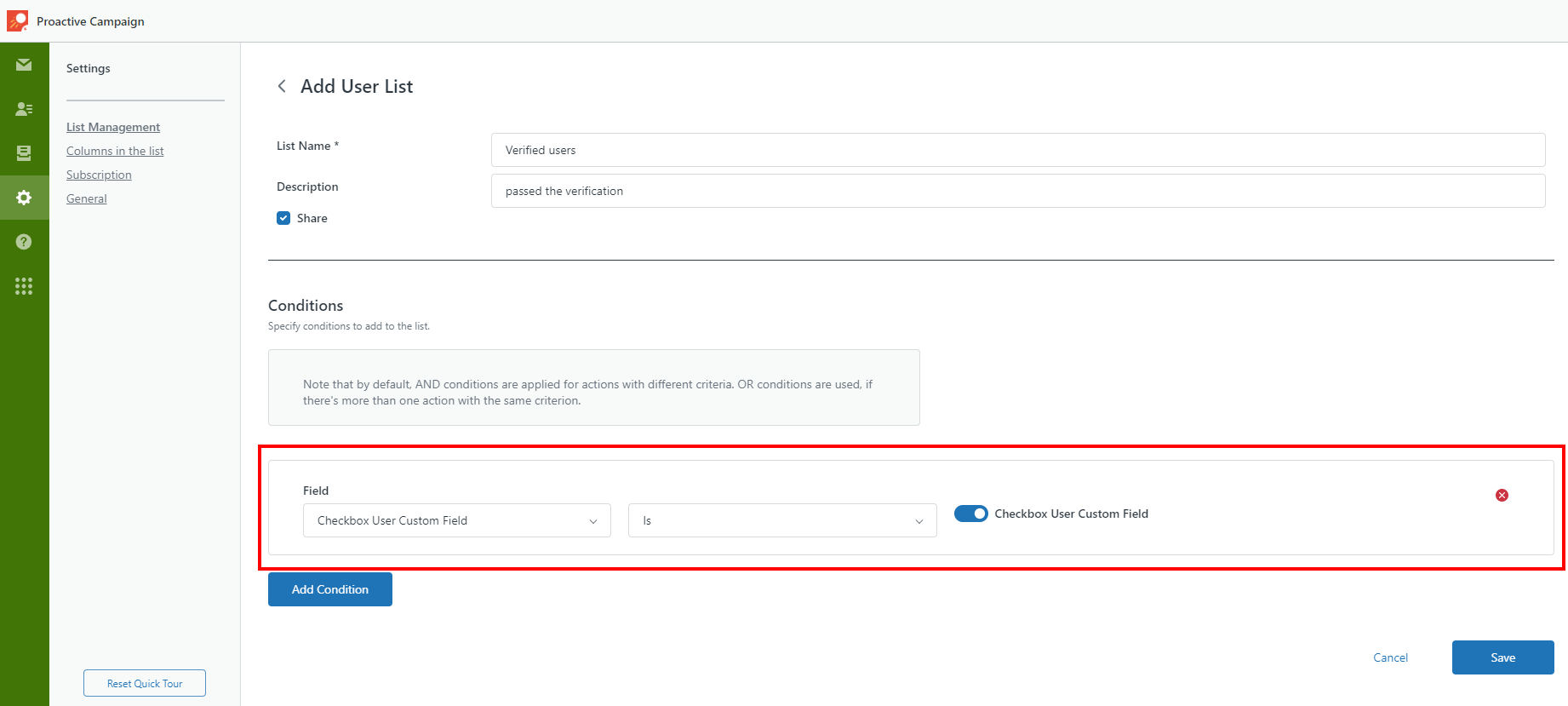The image size is (1568, 706).
Task: Open List Management settings
Action: (113, 127)
